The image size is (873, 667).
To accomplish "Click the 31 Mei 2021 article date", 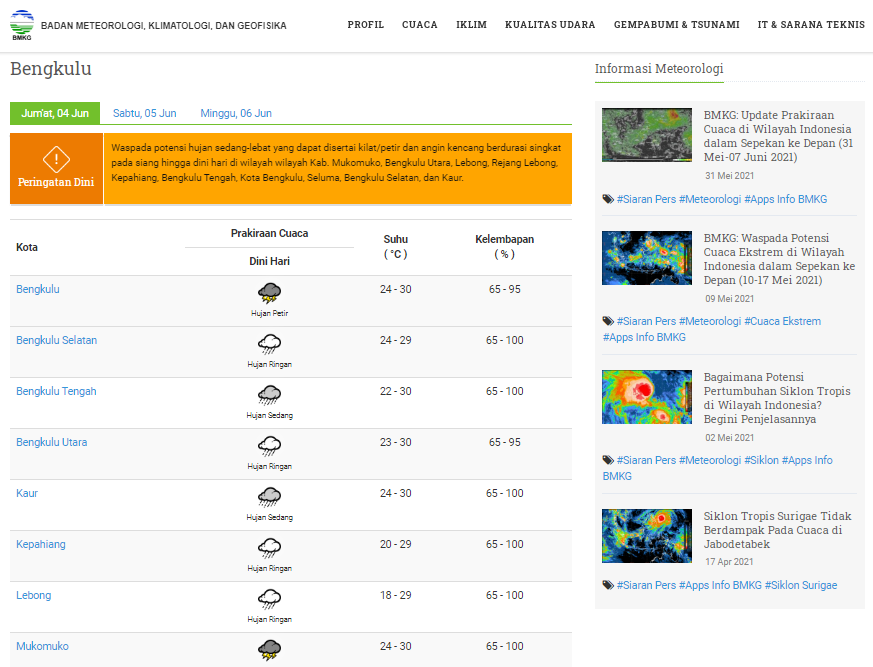I will click(x=729, y=176).
